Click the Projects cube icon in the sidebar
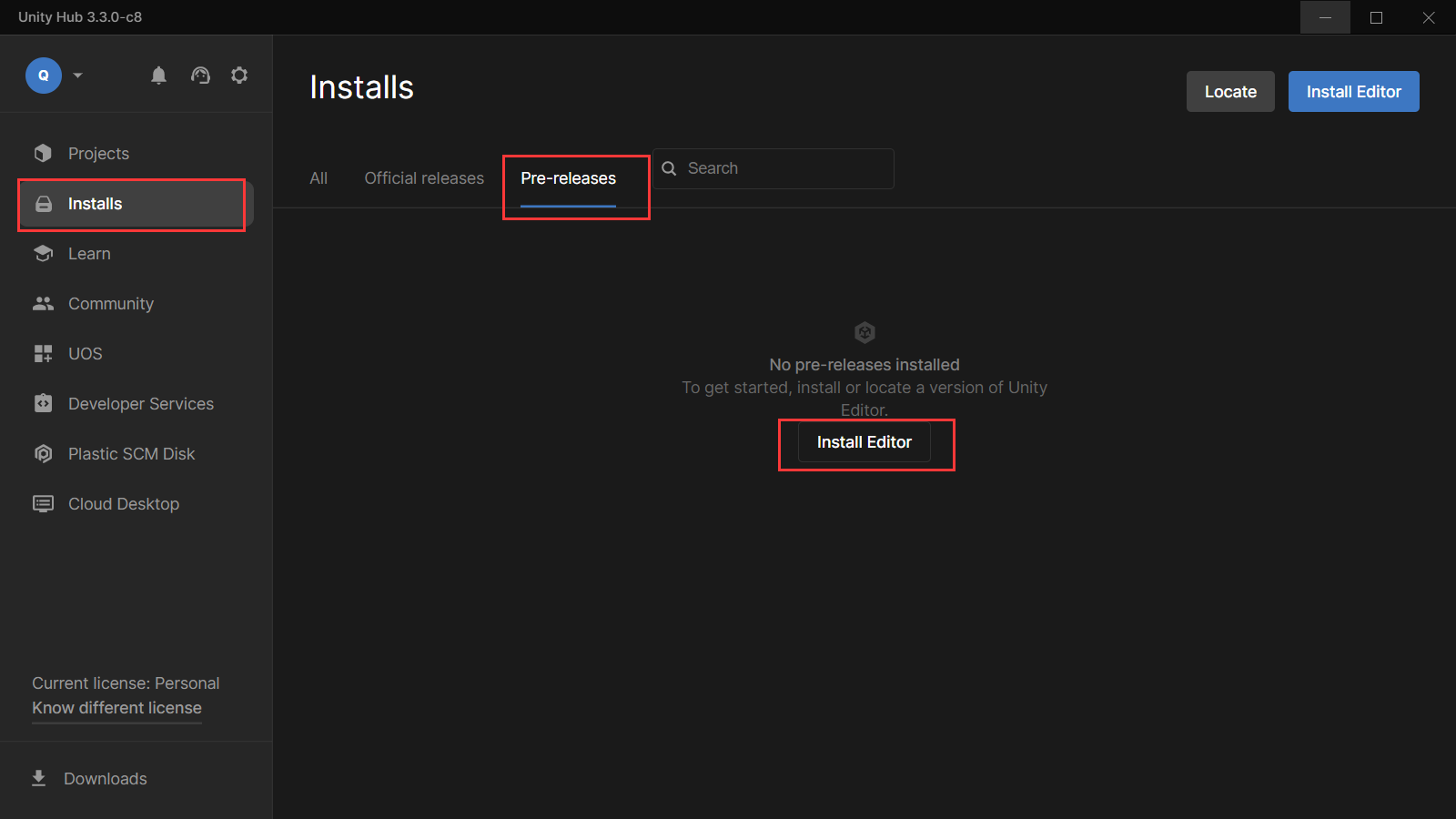The width and height of the screenshot is (1456, 819). point(43,153)
